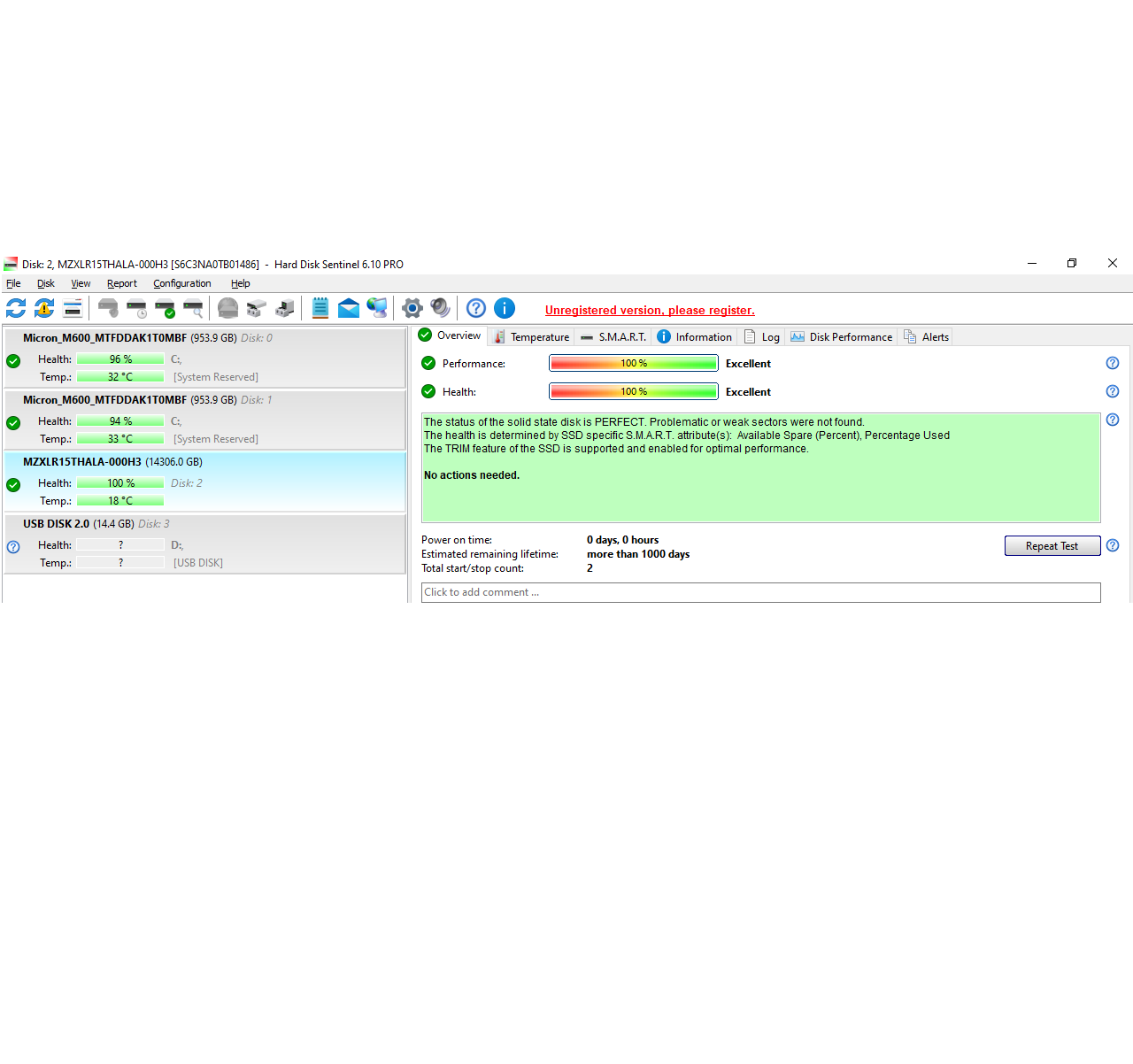Open the blue notepad report icon
Screen dimensions: 1133x1064
tap(320, 308)
